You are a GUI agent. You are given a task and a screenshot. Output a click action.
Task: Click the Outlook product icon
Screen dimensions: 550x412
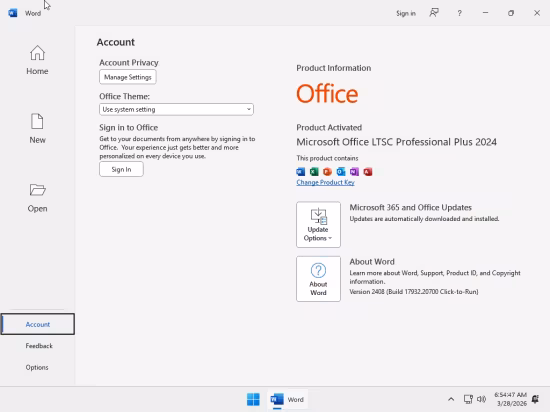341,171
